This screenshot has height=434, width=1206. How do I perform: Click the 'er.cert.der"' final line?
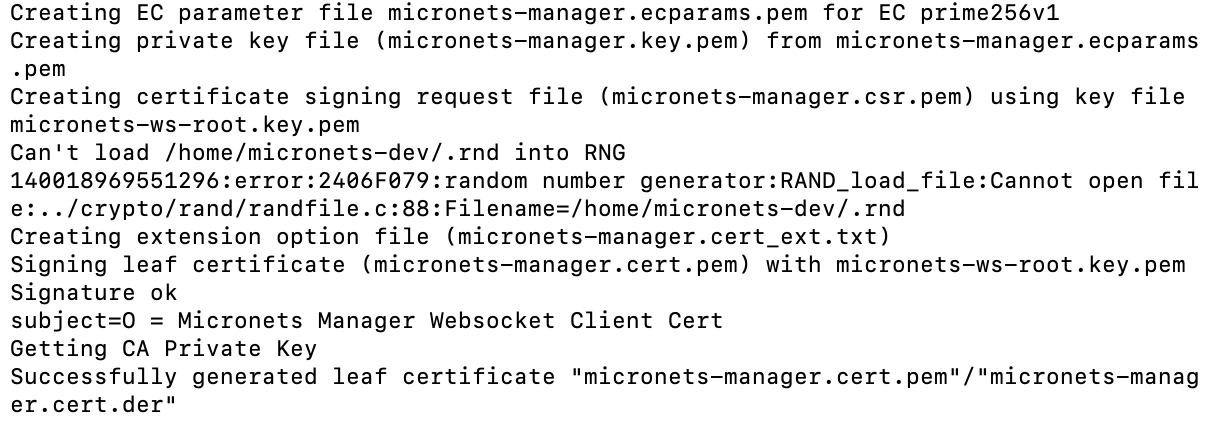coord(93,406)
